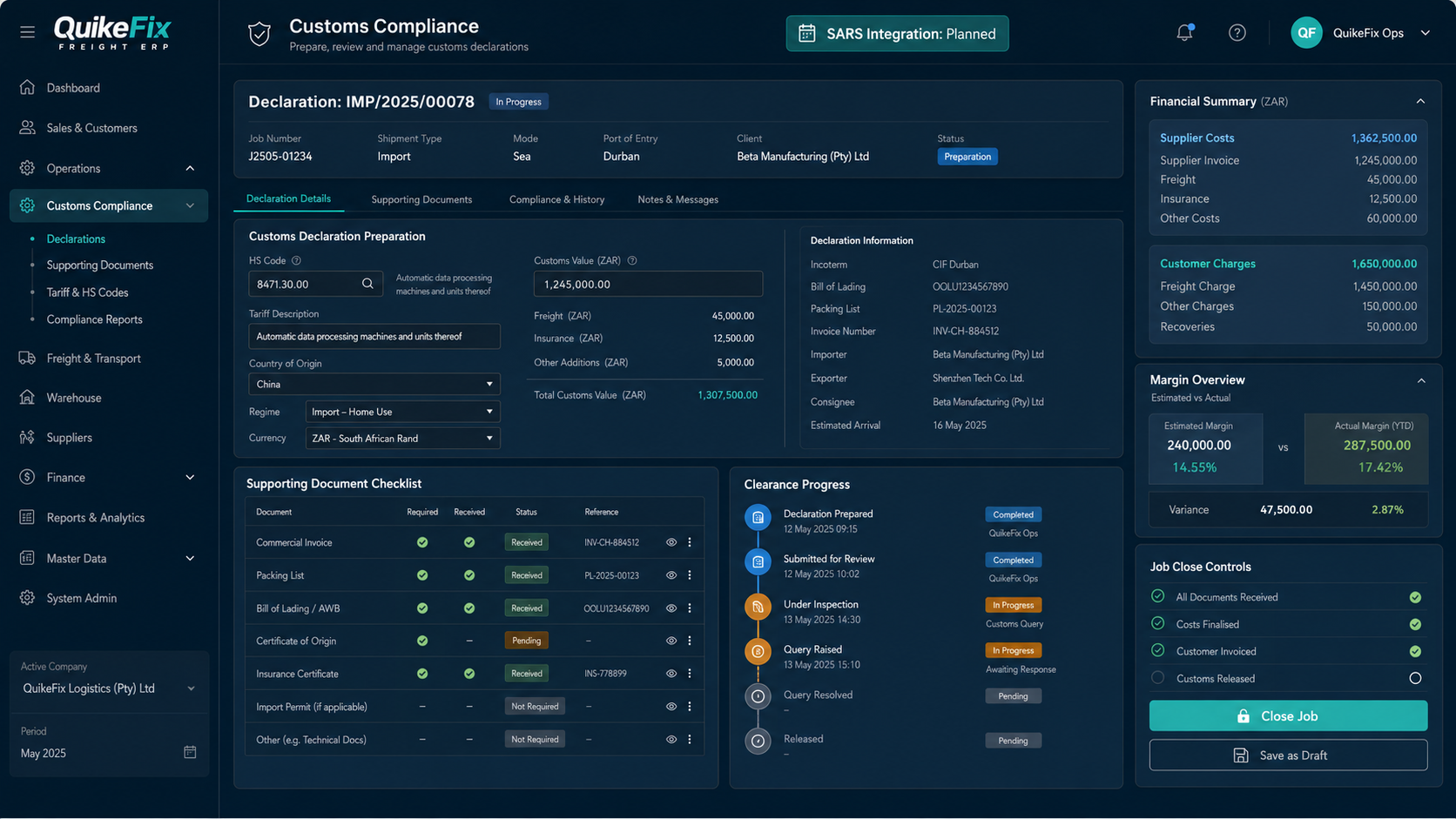Viewport: 1456px width, 819px height.
Task: Click the Reports & Analytics icon
Action: (28, 517)
